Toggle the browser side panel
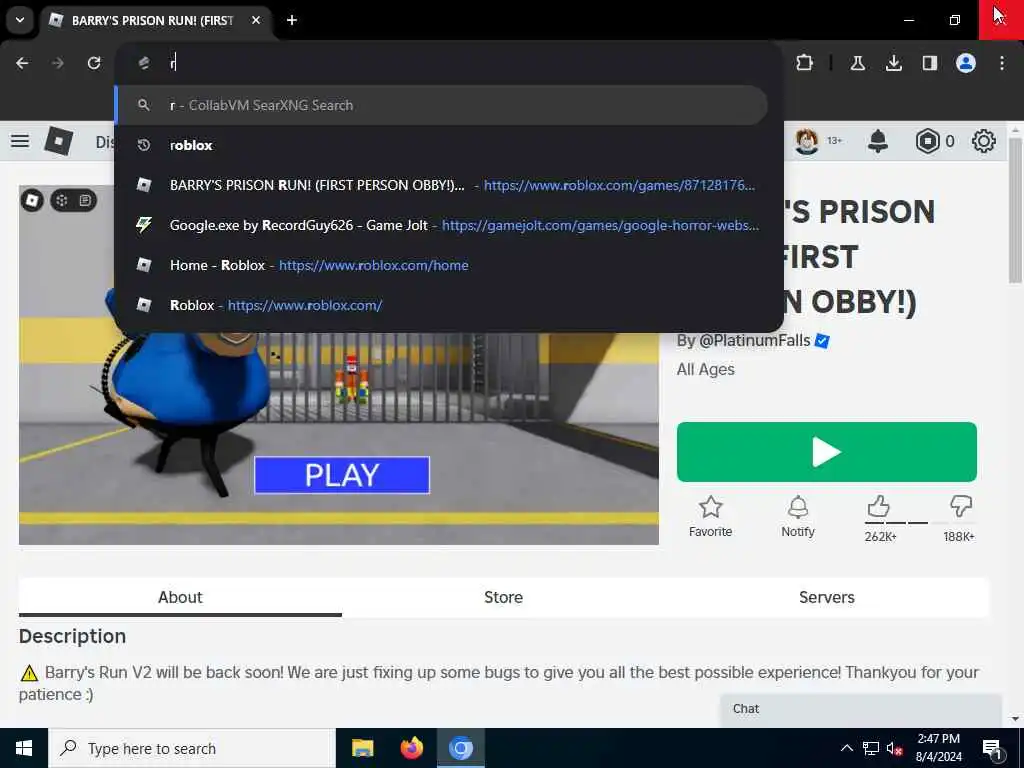Viewport: 1024px width, 768px height. pyautogui.click(x=929, y=63)
